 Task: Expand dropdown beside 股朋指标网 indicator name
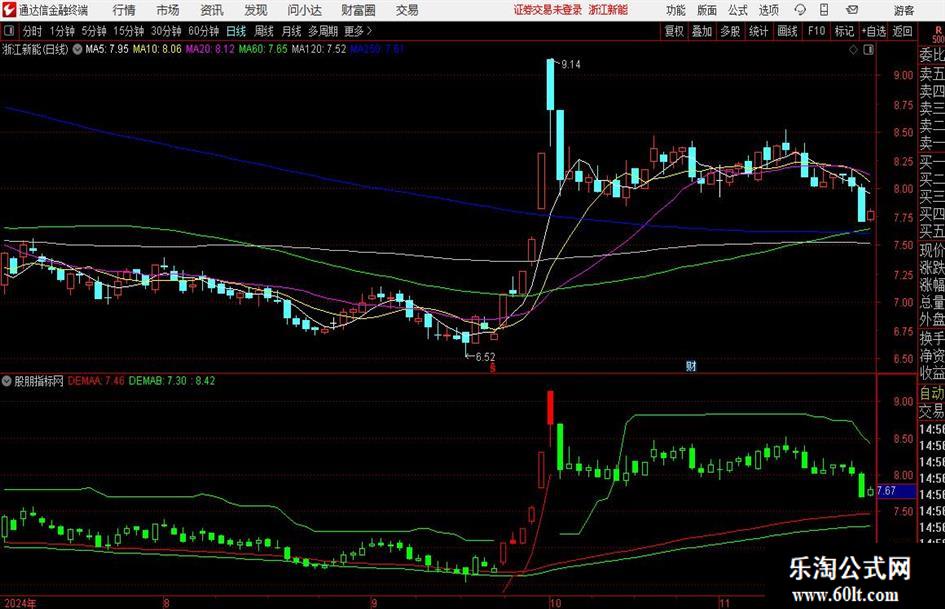(7, 381)
